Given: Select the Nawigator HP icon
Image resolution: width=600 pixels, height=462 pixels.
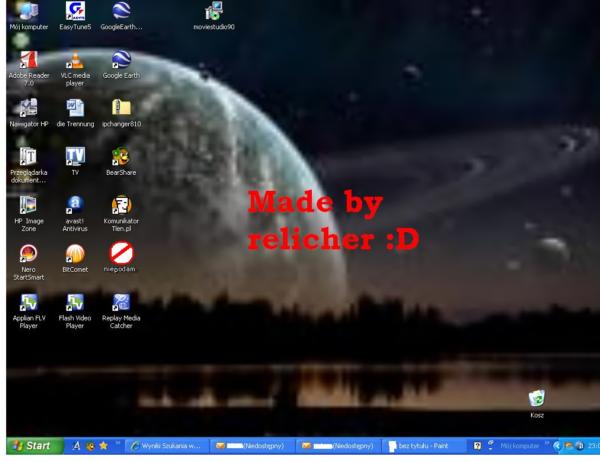Looking at the screenshot, I should 29,113.
